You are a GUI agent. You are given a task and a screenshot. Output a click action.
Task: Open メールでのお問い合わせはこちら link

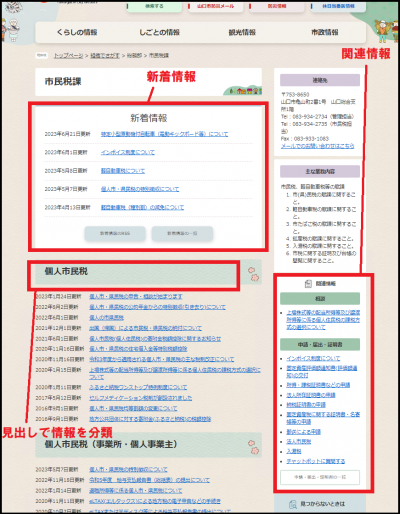pyautogui.click(x=317, y=146)
